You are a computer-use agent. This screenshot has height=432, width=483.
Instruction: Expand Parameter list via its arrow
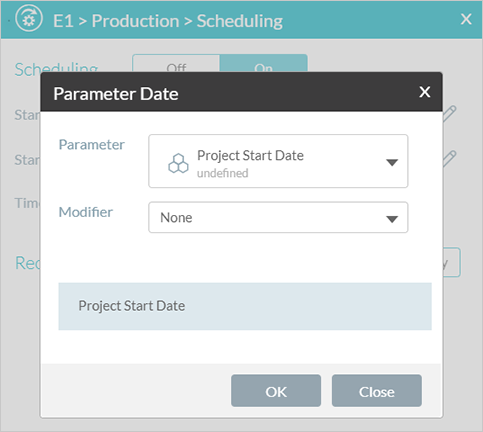(x=392, y=162)
